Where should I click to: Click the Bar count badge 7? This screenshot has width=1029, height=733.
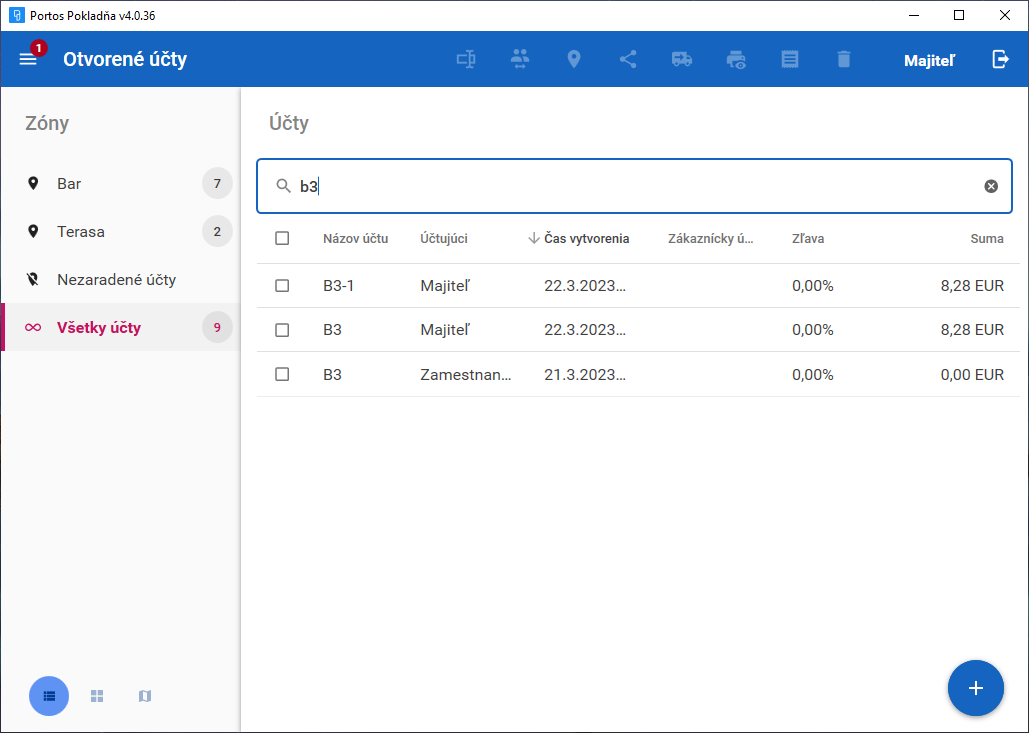tap(217, 183)
